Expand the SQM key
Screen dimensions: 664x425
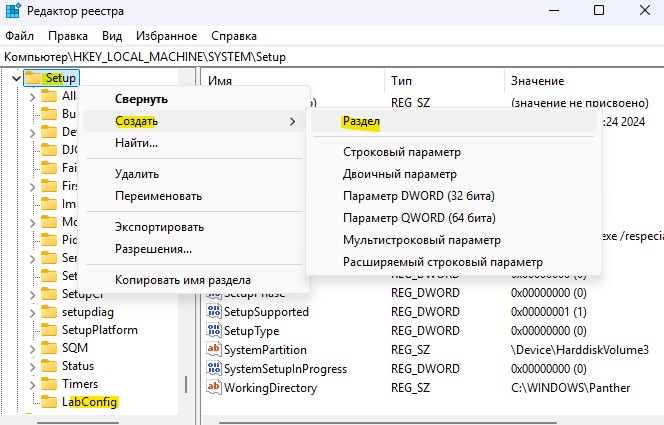[32, 349]
